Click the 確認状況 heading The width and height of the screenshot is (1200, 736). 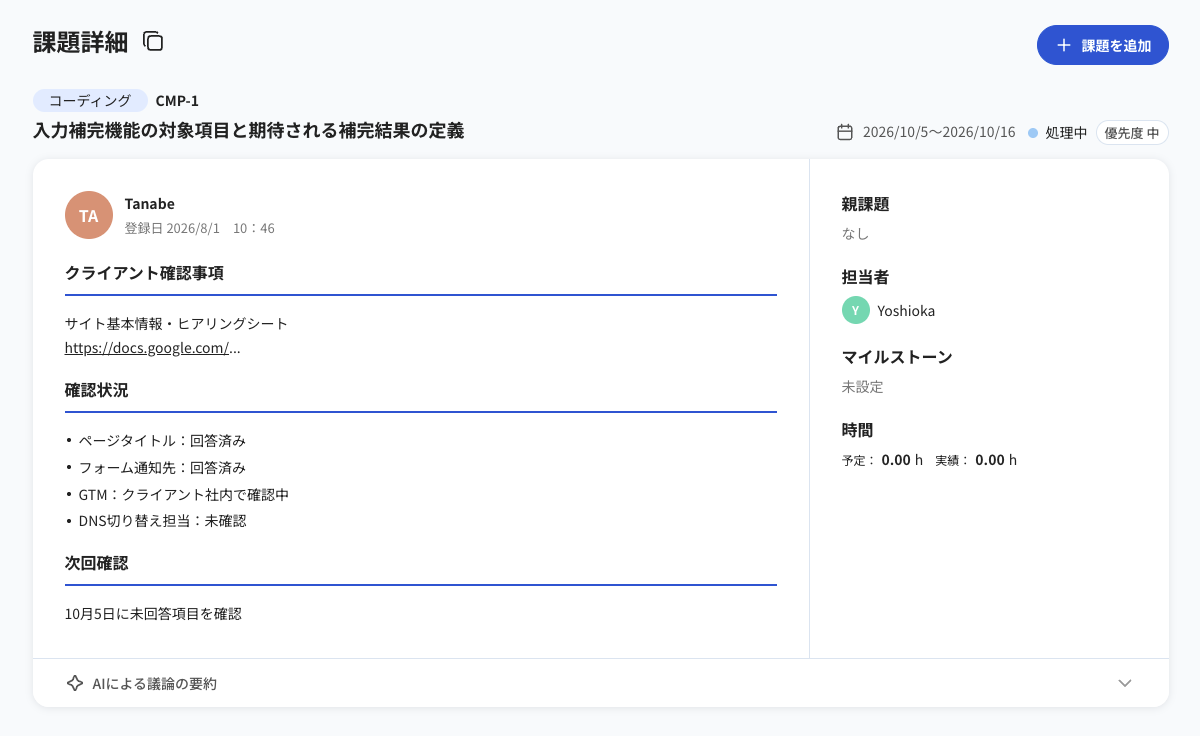[x=96, y=390]
